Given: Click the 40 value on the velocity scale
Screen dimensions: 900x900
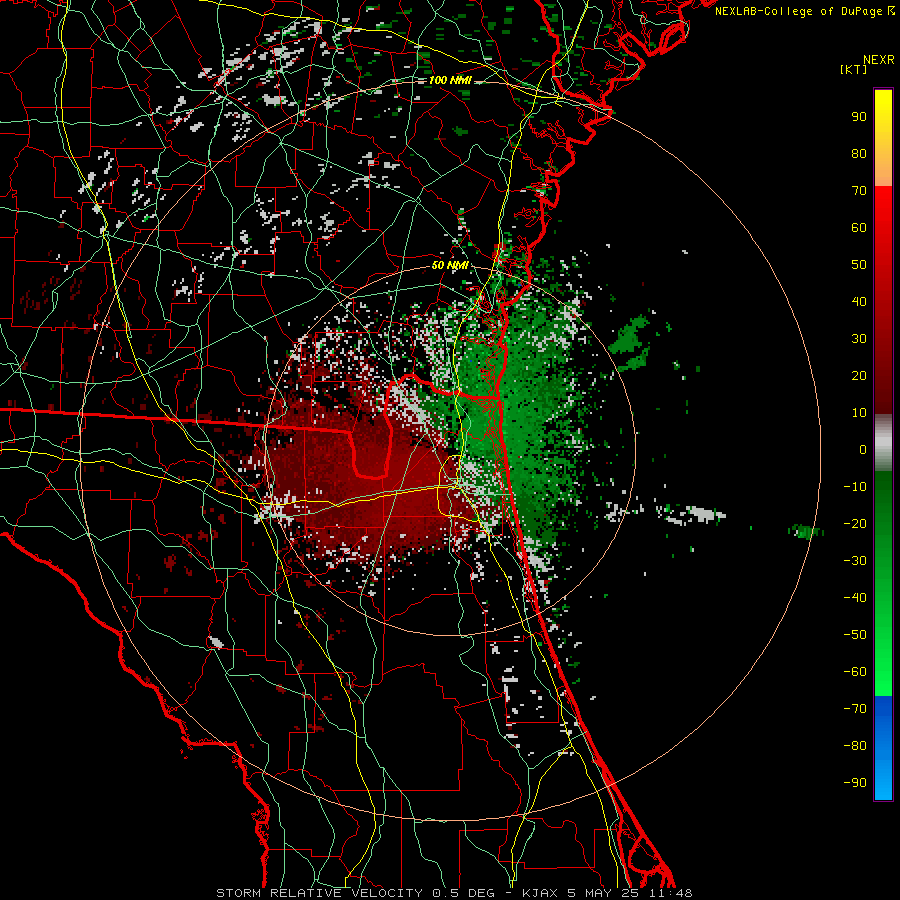Looking at the screenshot, I should tap(859, 301).
